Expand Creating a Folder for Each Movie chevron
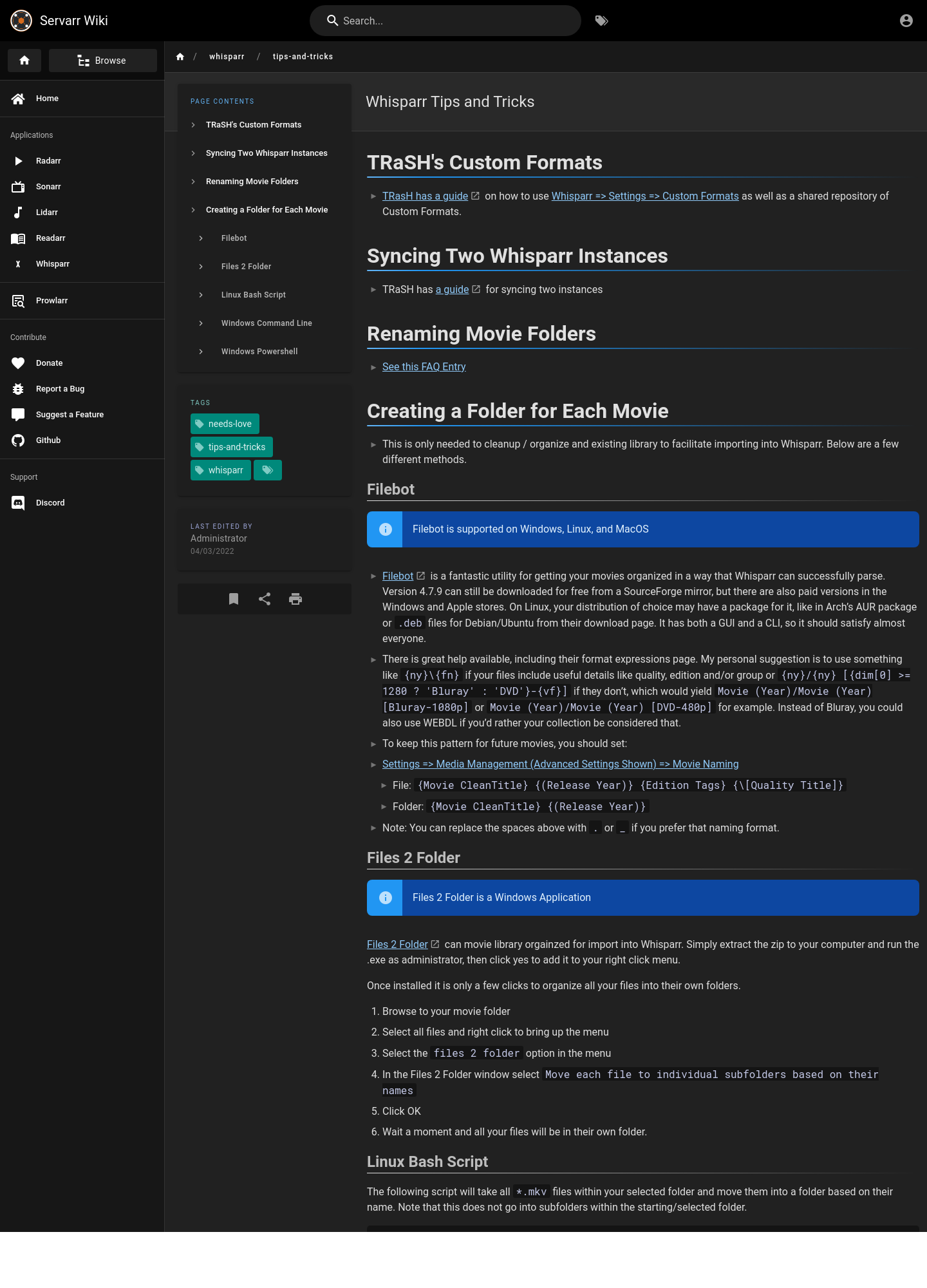This screenshot has width=927, height=1288. pos(193,210)
